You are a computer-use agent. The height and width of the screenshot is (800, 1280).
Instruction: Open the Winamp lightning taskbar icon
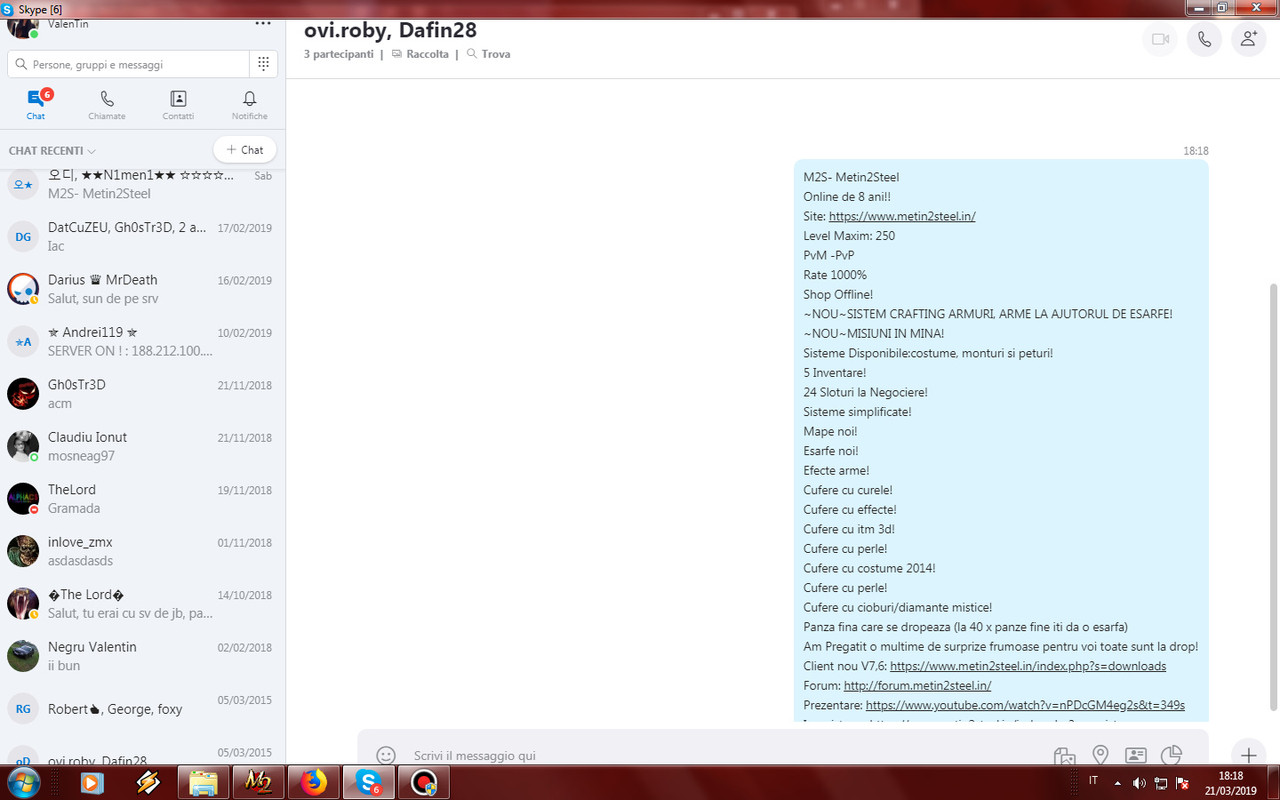(x=149, y=782)
